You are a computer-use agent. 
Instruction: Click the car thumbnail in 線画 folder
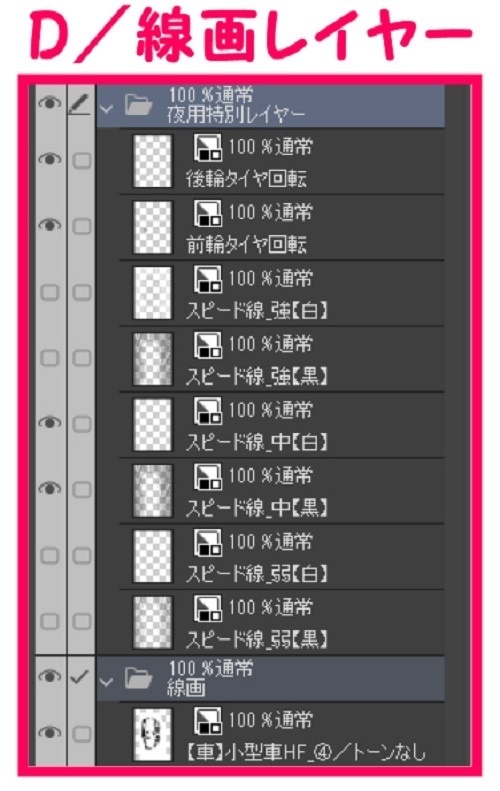(152, 734)
